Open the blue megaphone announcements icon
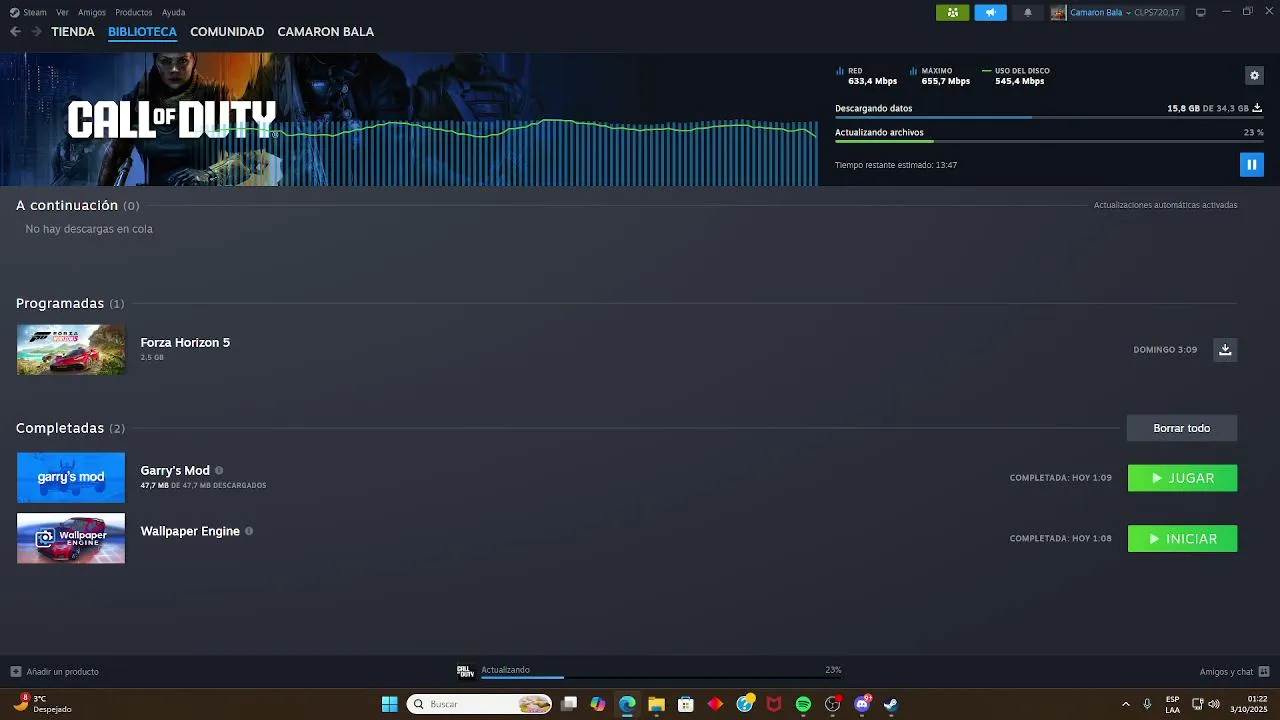Screen dimensions: 1280x720 click(990, 13)
